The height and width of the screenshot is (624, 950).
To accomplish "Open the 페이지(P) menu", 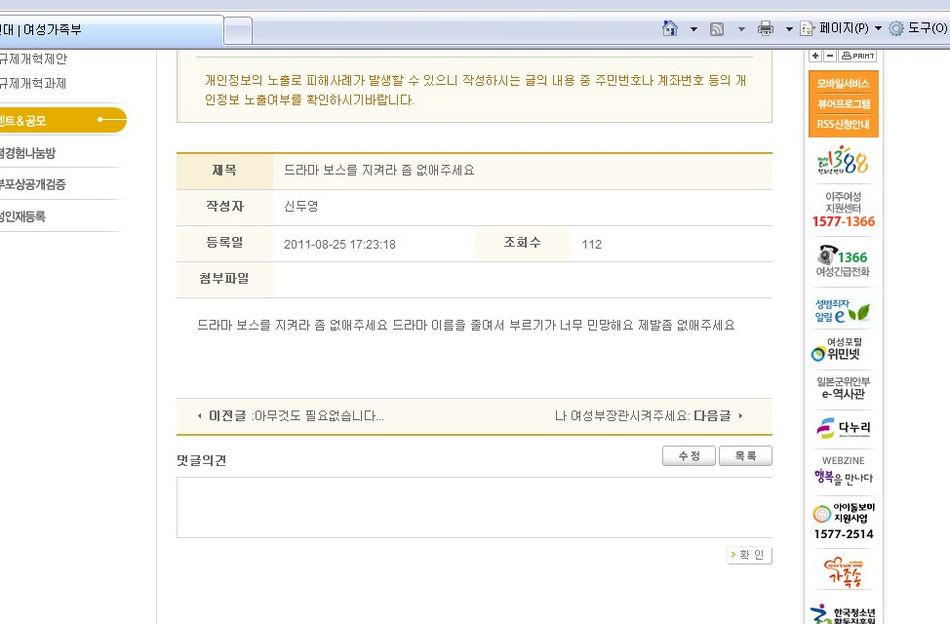I will [x=840, y=28].
